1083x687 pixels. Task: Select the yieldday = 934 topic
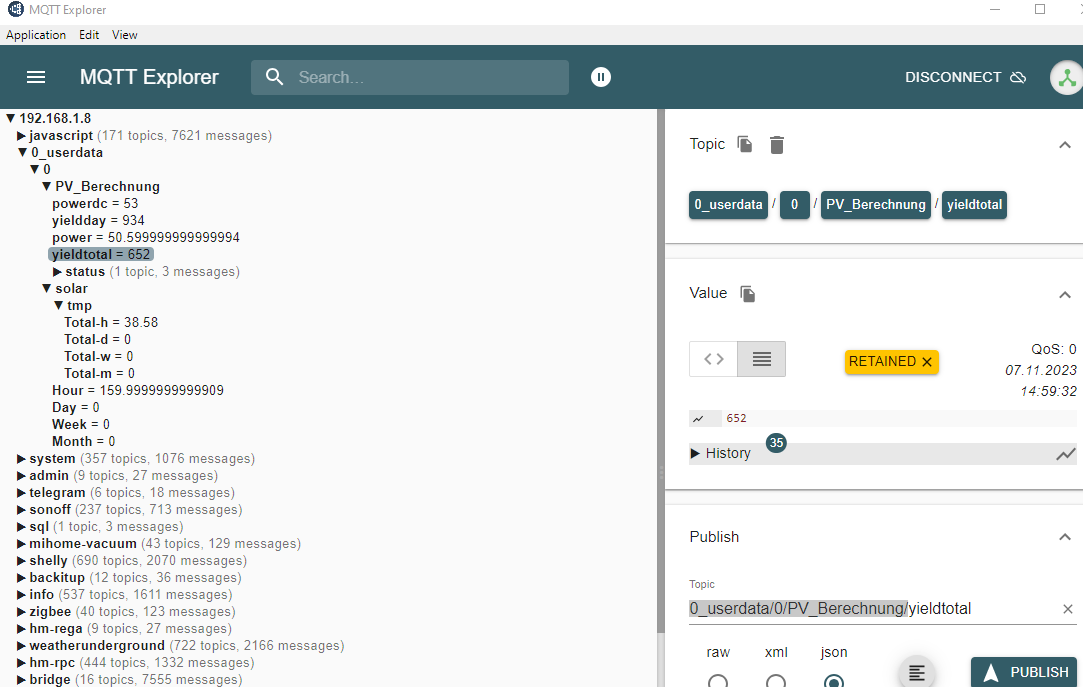point(98,221)
